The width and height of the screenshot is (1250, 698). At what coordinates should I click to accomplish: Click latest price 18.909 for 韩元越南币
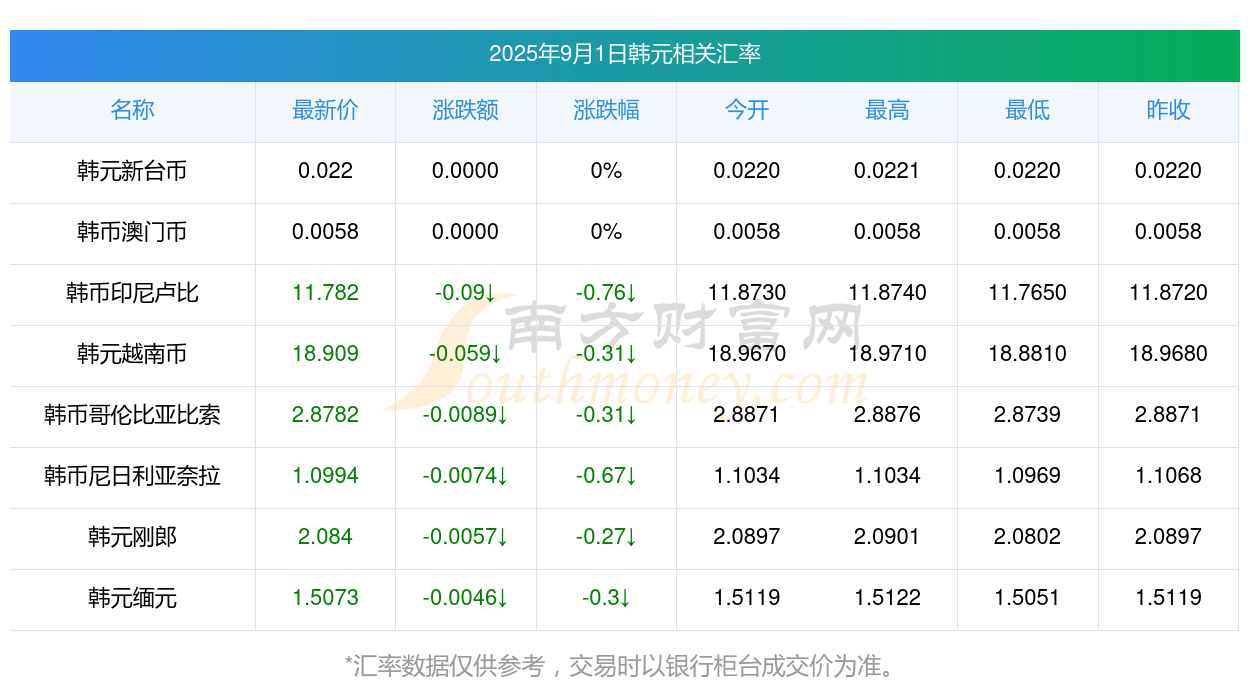[325, 354]
